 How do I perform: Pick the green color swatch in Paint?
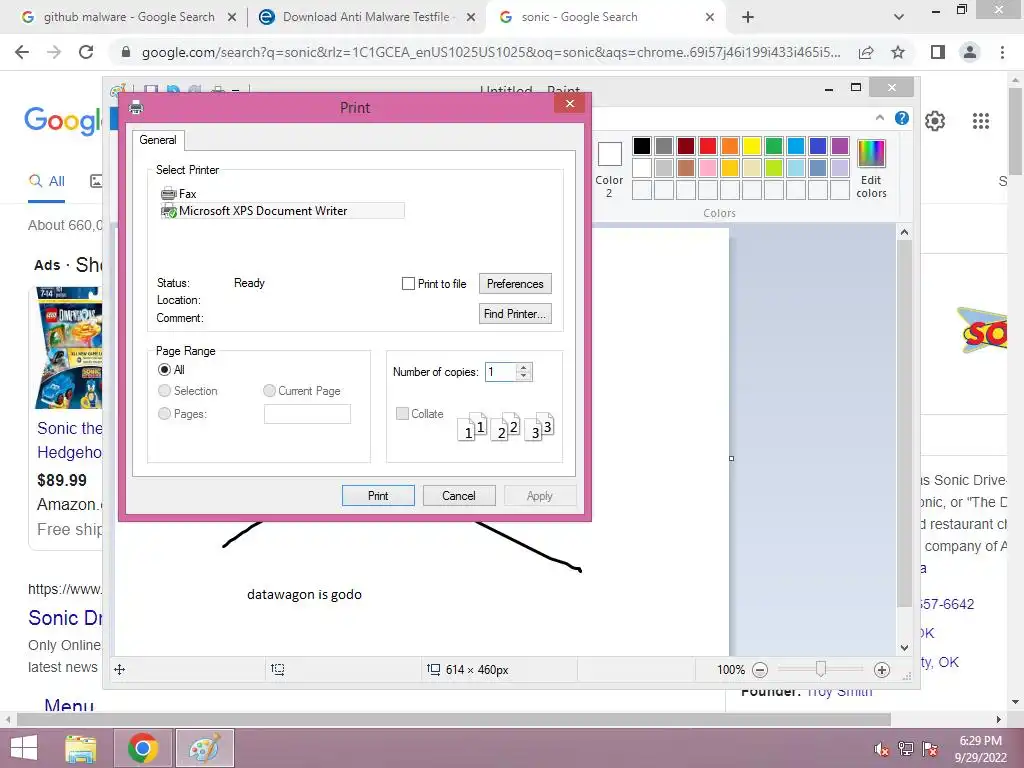tap(773, 146)
